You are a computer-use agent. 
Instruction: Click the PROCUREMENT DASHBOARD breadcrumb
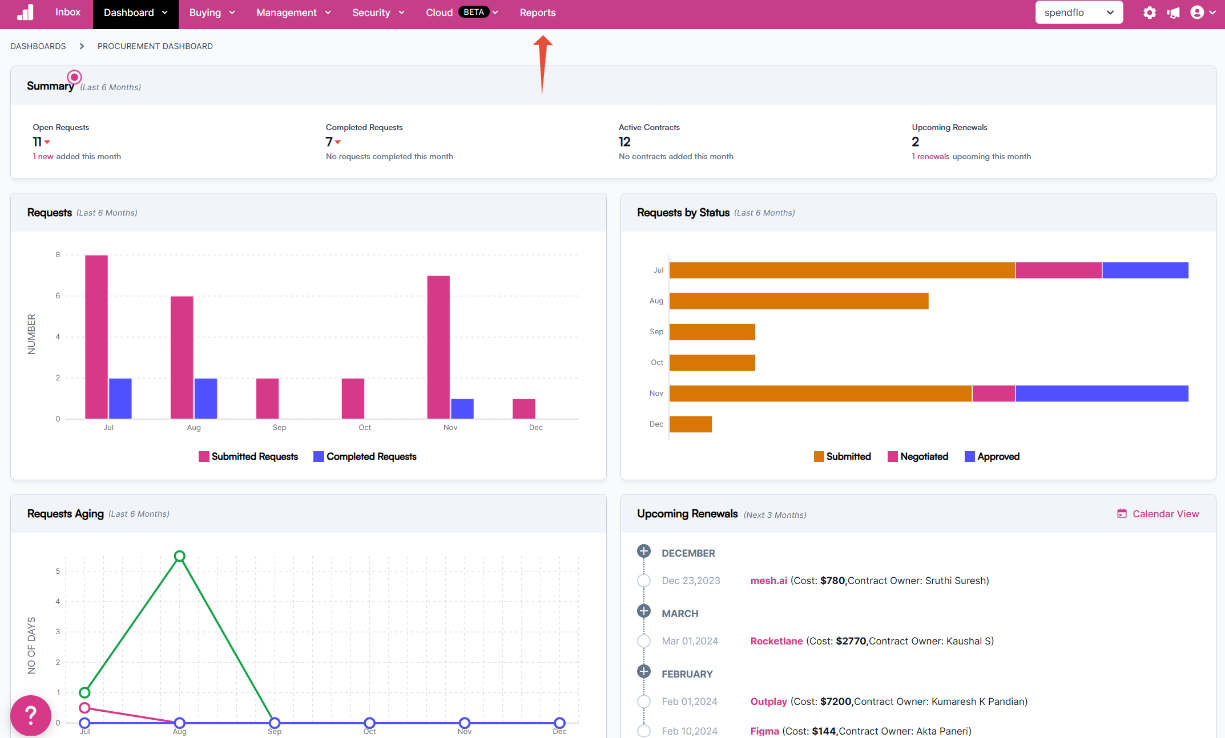pos(155,46)
